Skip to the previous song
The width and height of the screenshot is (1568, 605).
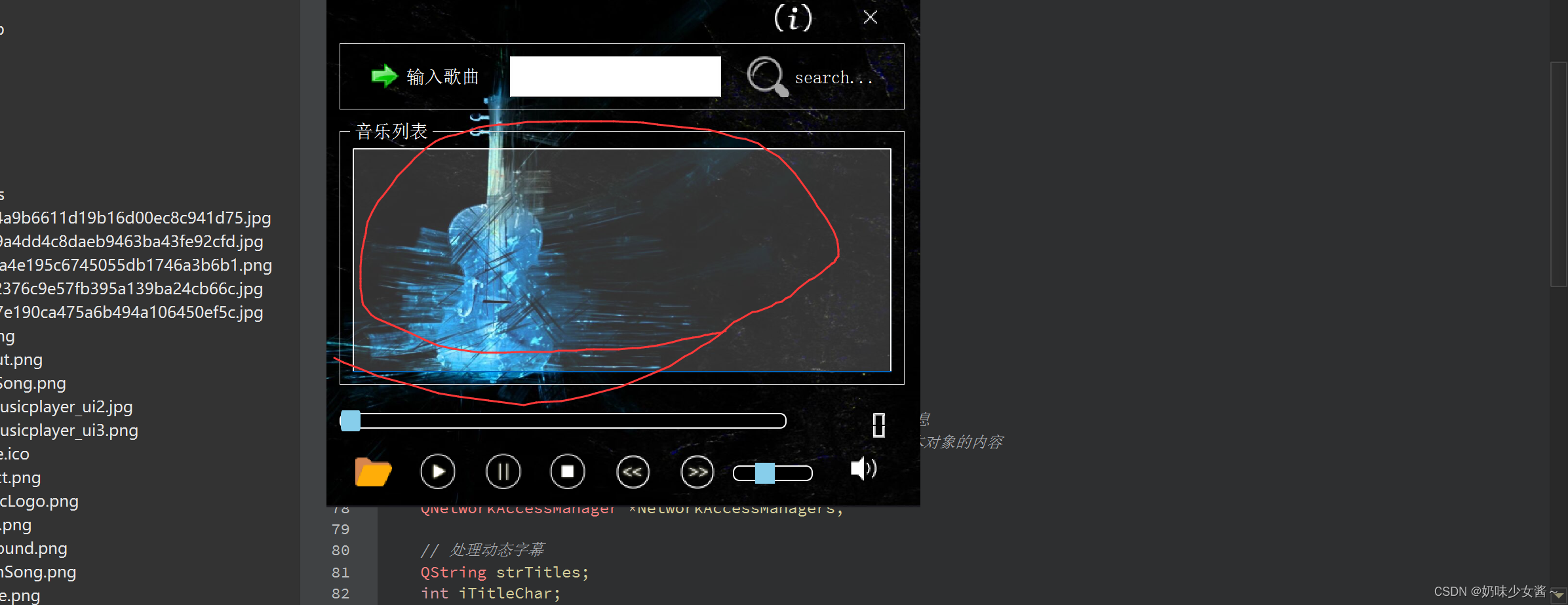click(x=633, y=472)
